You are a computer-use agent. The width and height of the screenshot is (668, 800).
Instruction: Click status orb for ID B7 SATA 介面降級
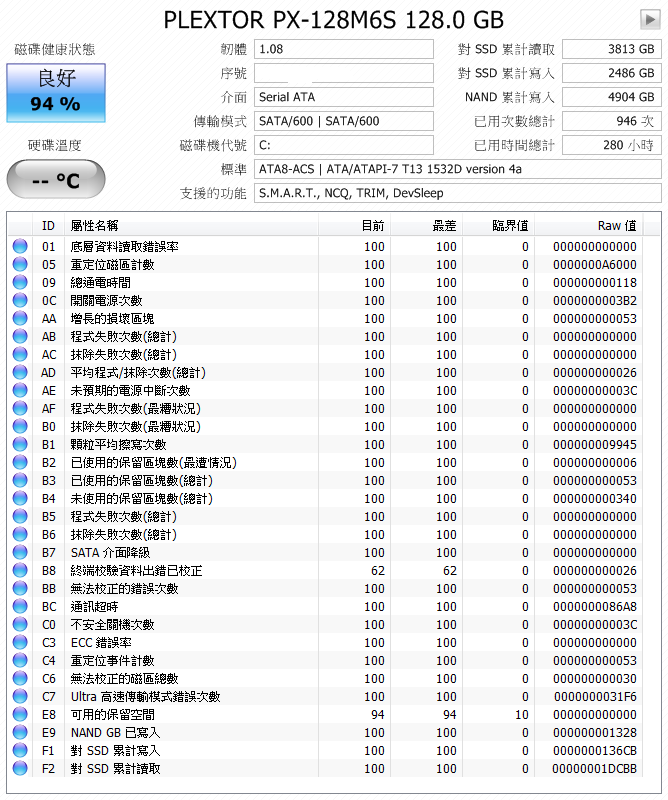[20, 552]
